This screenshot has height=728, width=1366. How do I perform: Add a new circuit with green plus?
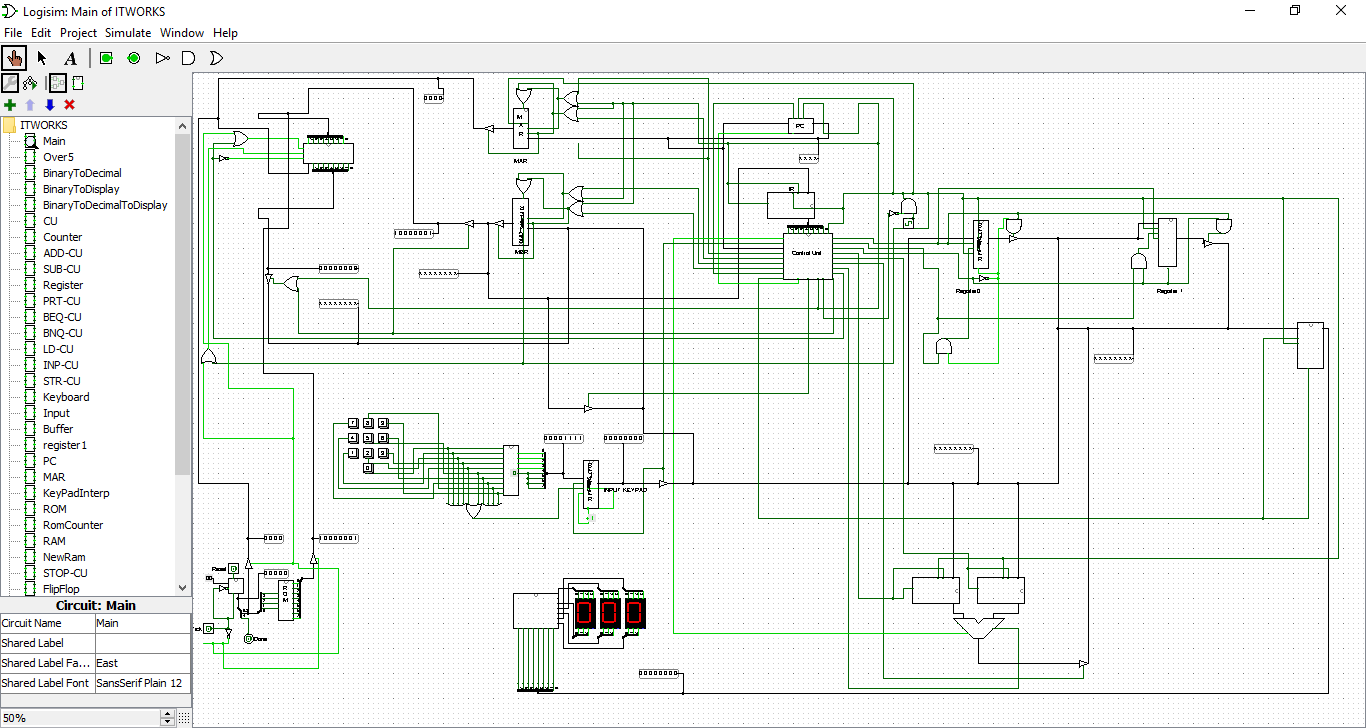tap(10, 105)
